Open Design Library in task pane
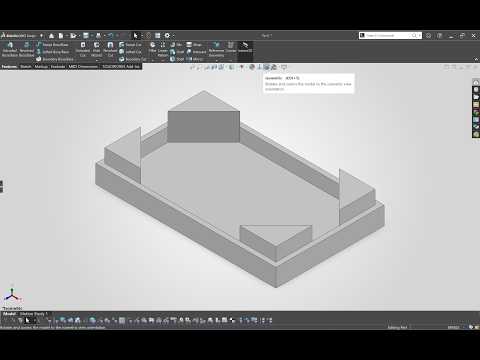This screenshot has height=360, width=480. 476,90
